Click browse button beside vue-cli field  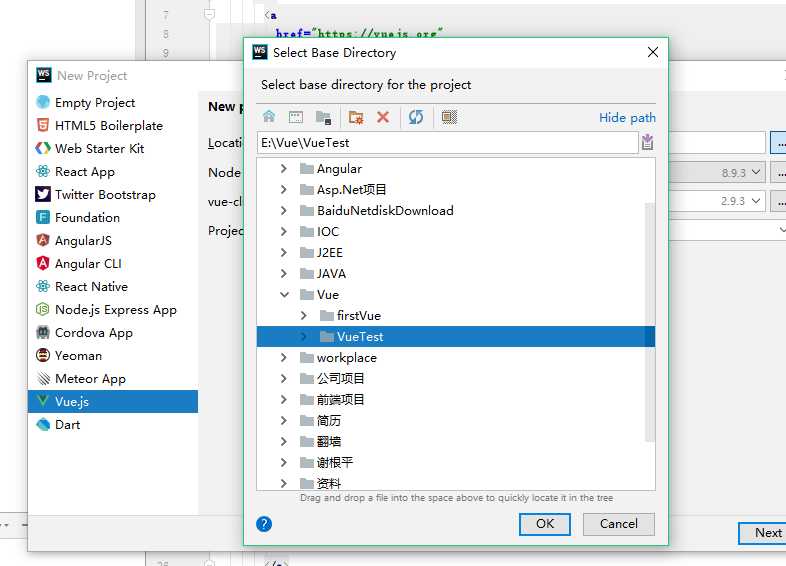[778, 202]
